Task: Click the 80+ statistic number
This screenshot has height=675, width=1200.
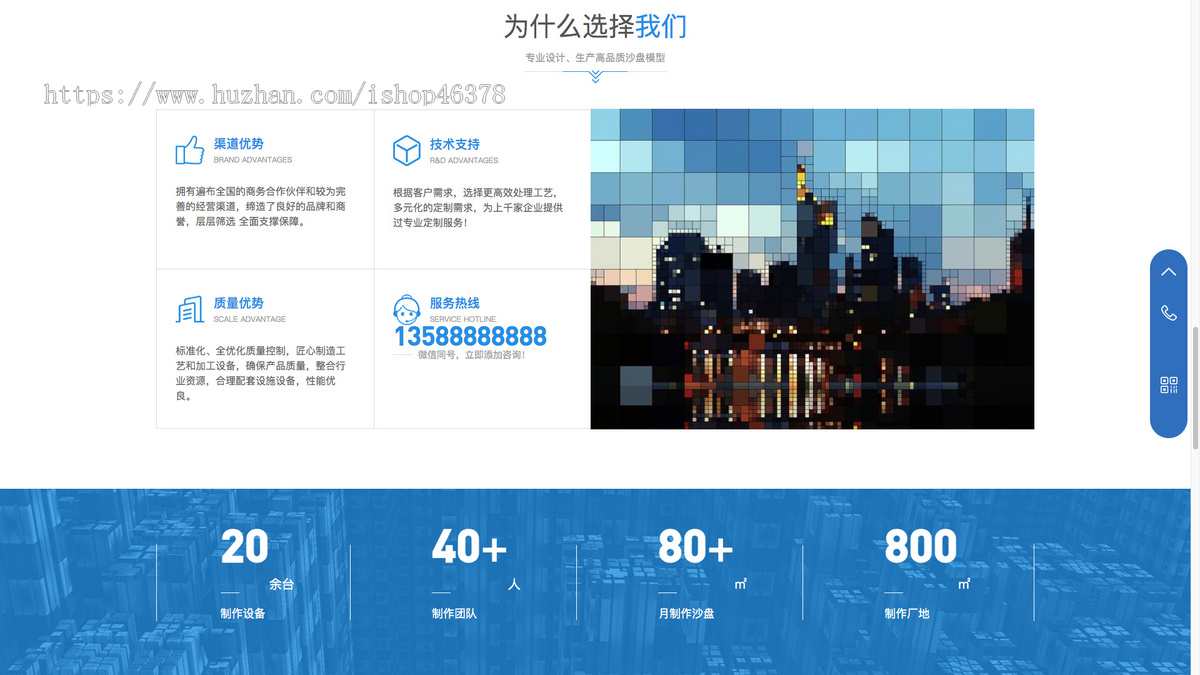Action: pos(696,547)
